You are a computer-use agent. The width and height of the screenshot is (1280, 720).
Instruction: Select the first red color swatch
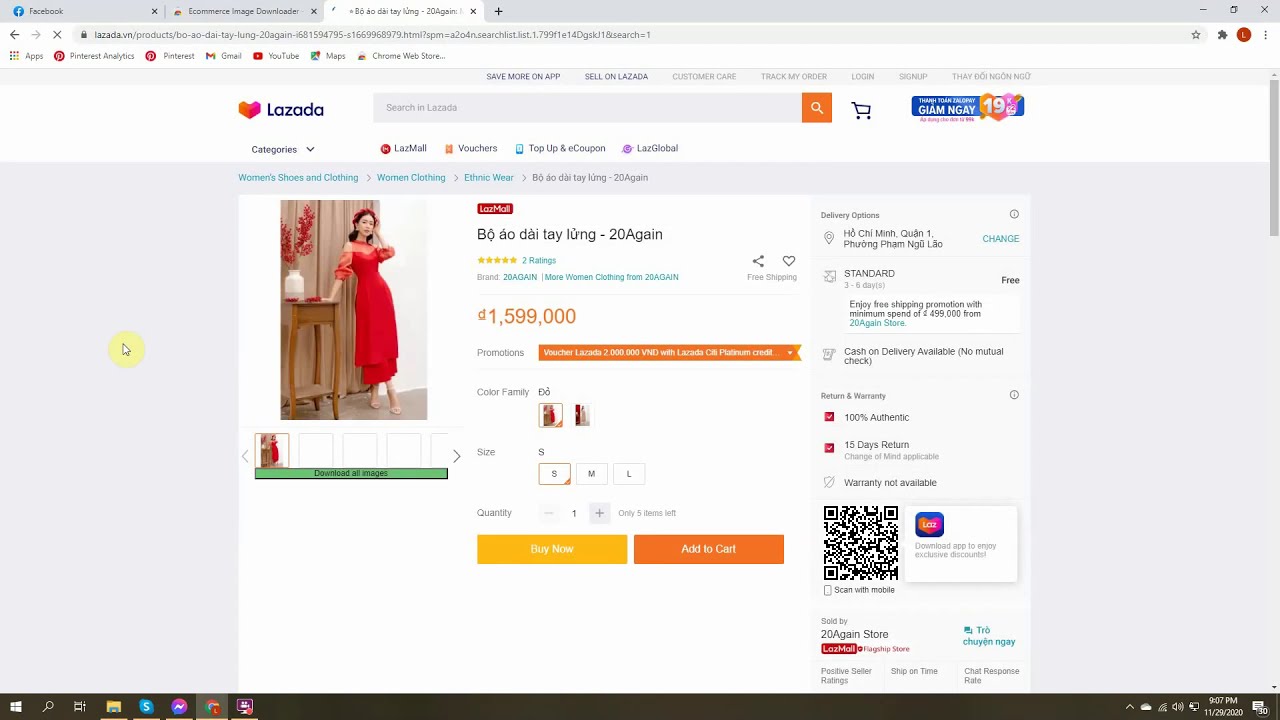point(551,415)
